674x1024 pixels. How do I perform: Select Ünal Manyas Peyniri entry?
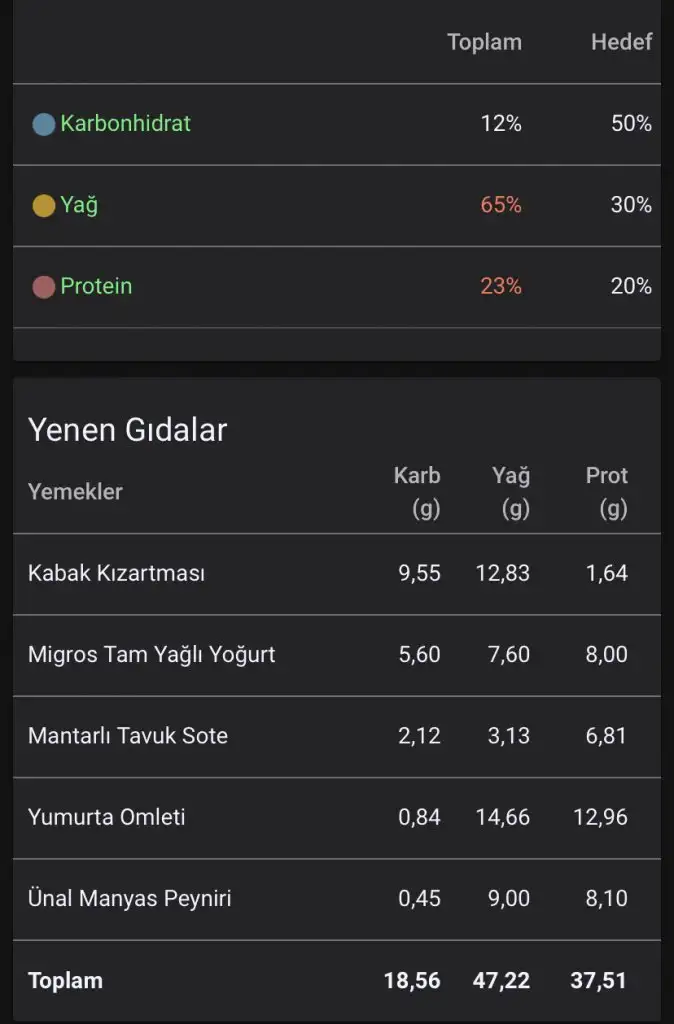129,898
